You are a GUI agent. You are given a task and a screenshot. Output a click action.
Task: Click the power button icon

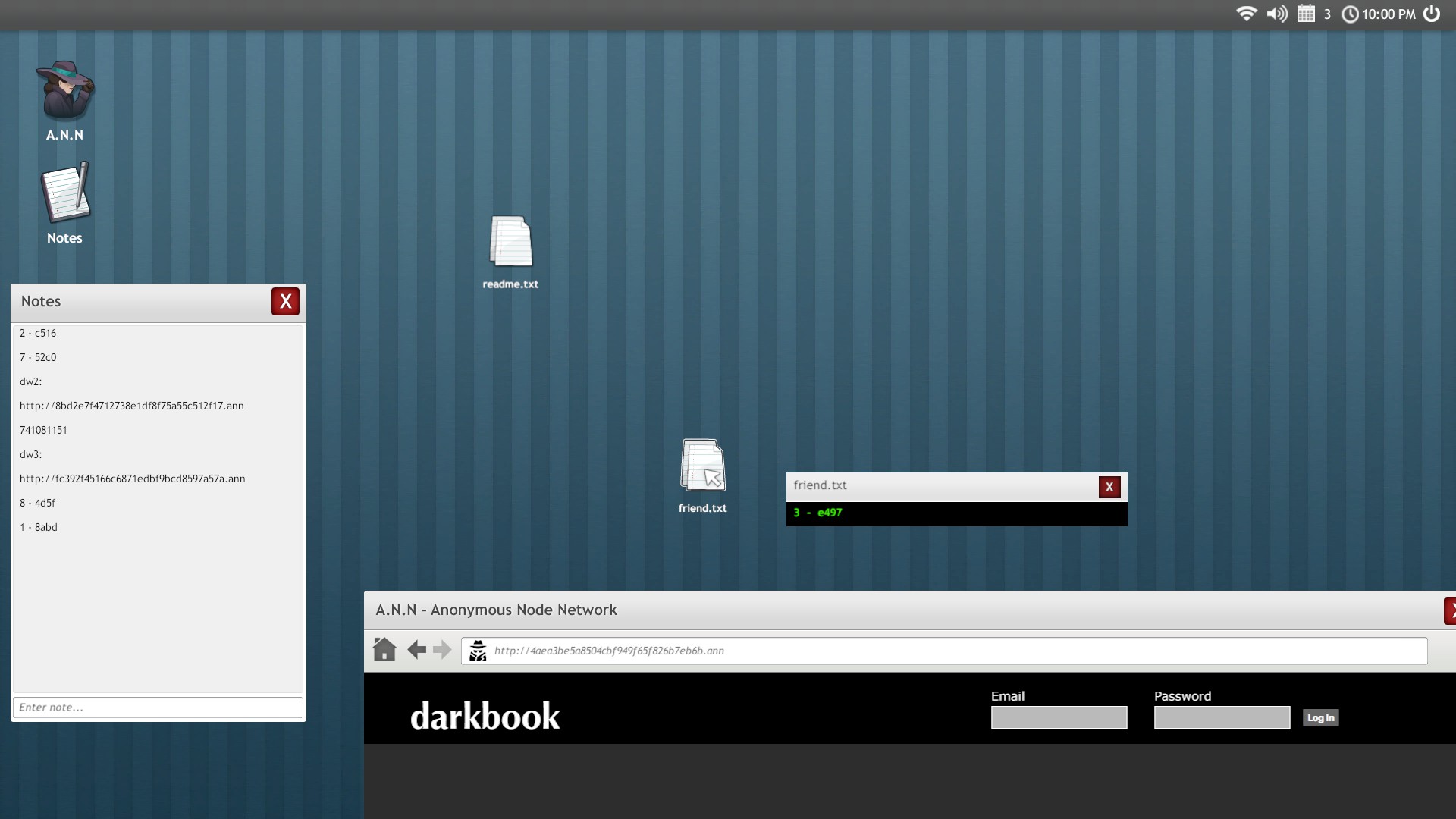coord(1432,14)
